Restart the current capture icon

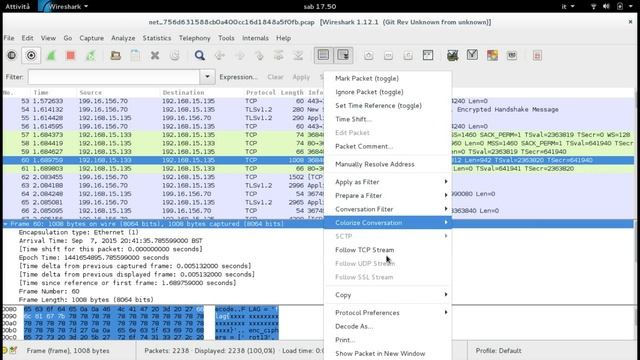point(90,55)
